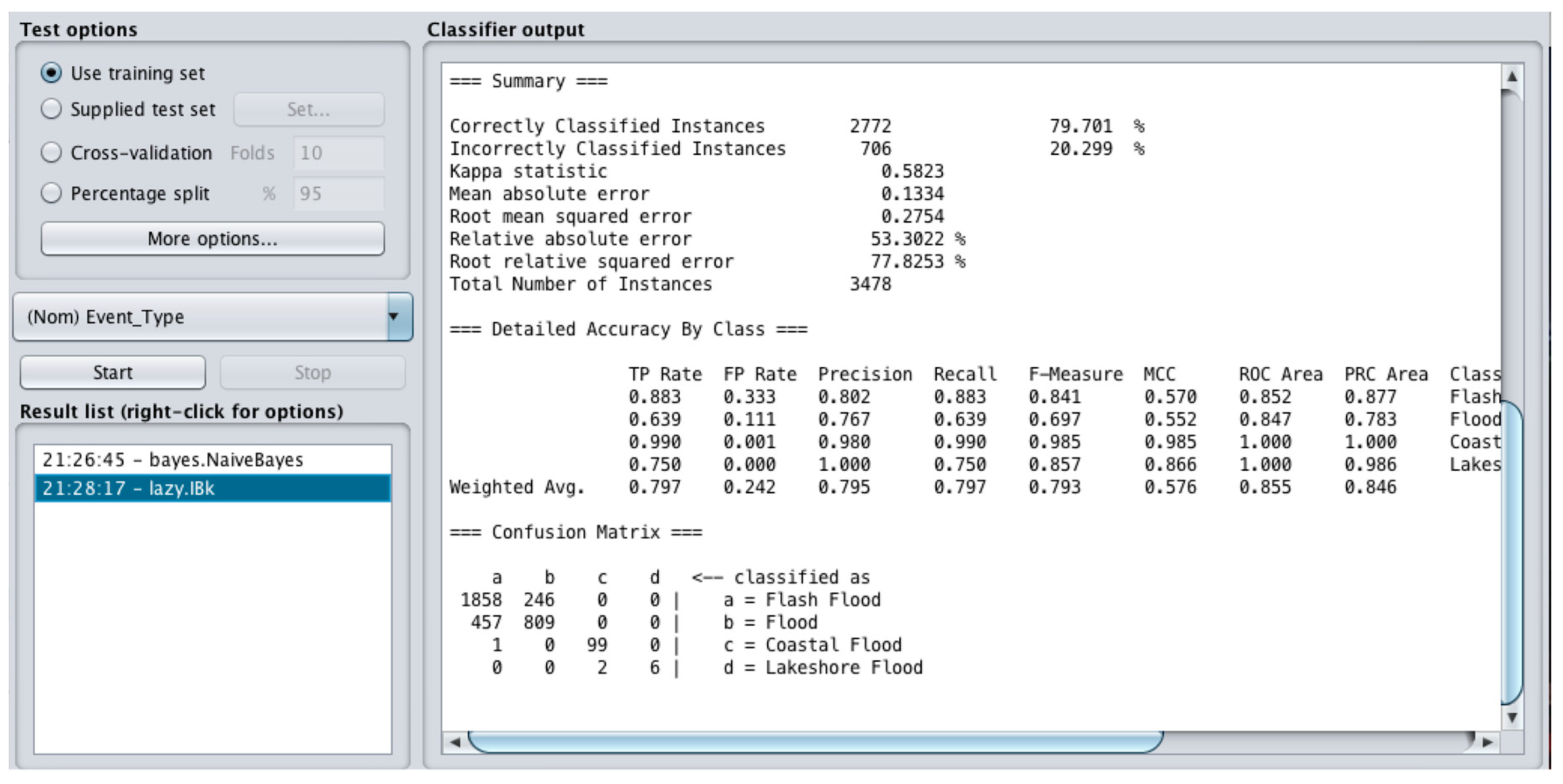Click the Set... button
1563x784 pixels.
click(x=308, y=109)
